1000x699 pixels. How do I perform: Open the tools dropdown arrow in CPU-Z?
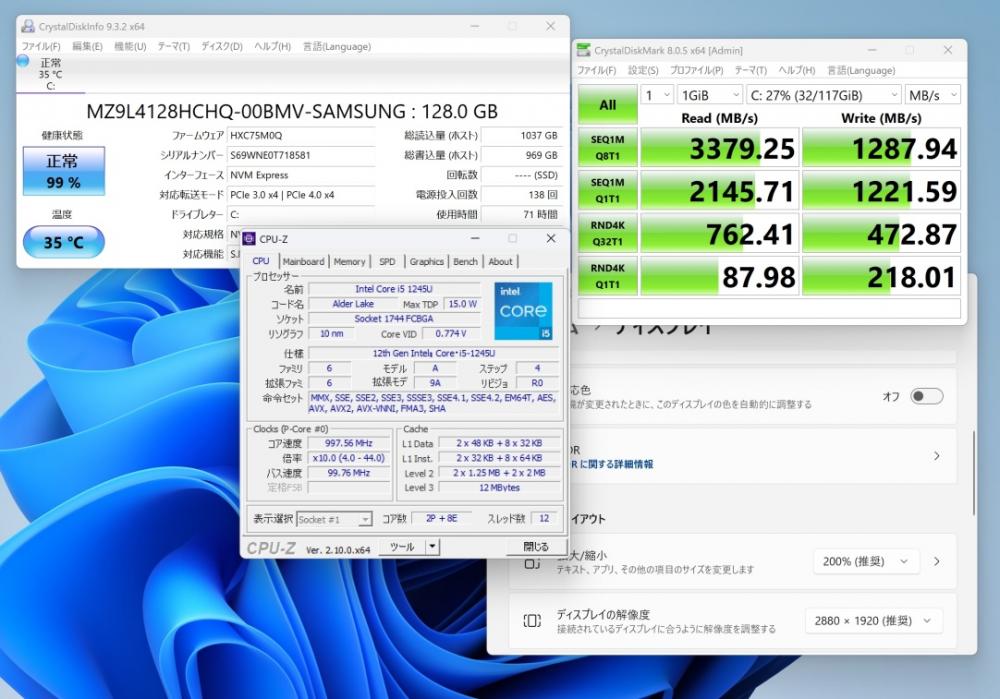[432, 547]
